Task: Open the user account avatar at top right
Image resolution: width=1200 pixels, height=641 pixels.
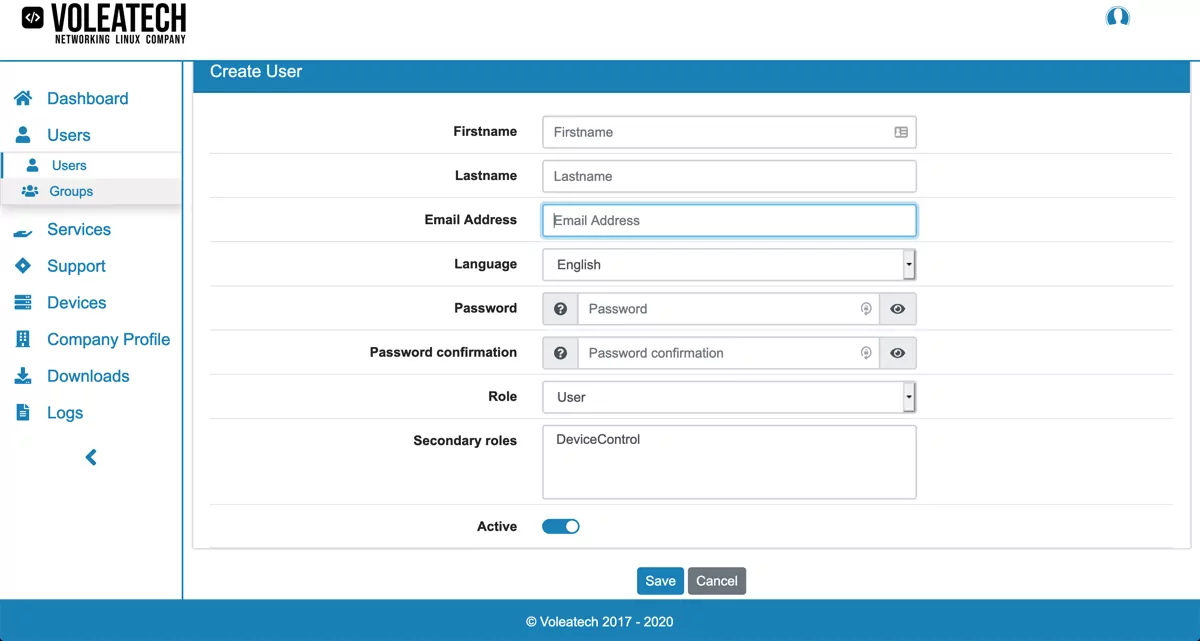Action: (x=1117, y=16)
